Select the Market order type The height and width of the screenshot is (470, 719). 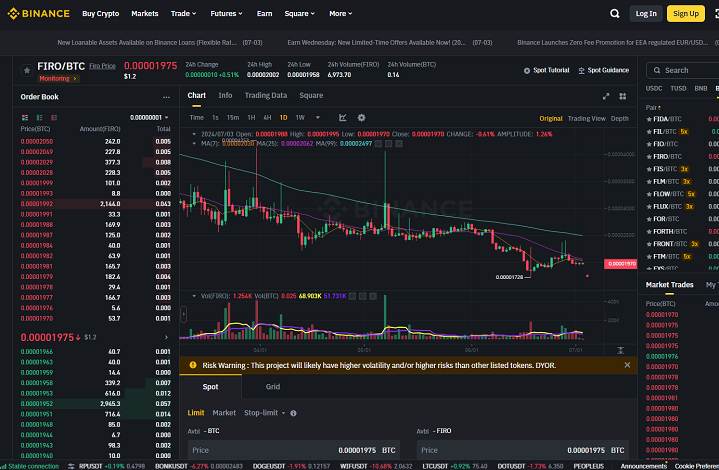(x=224, y=413)
